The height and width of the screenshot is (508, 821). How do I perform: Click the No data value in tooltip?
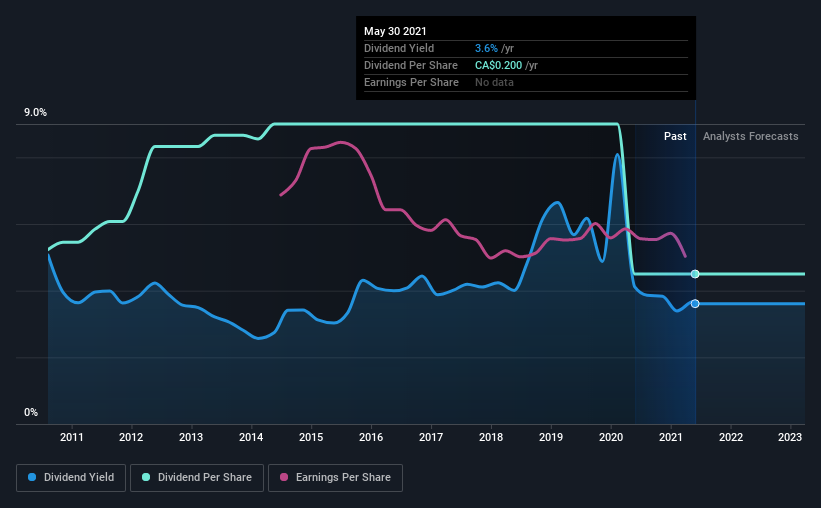click(494, 82)
